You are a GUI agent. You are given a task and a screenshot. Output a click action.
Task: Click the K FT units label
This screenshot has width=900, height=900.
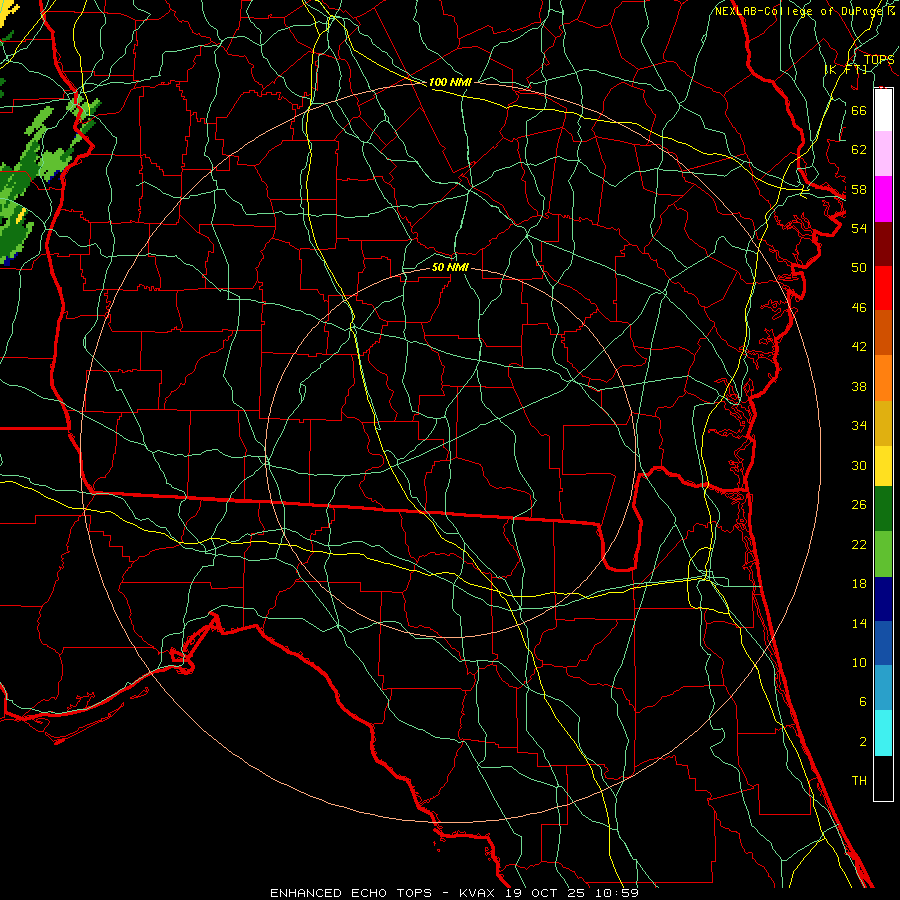[846, 69]
